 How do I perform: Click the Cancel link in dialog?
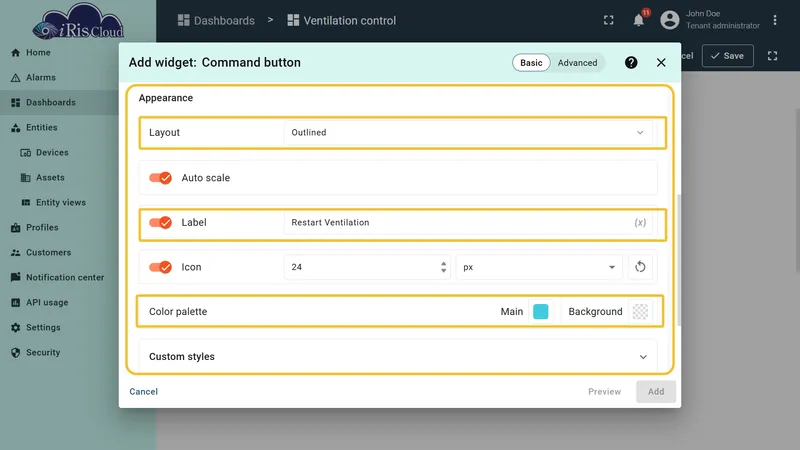pos(143,392)
